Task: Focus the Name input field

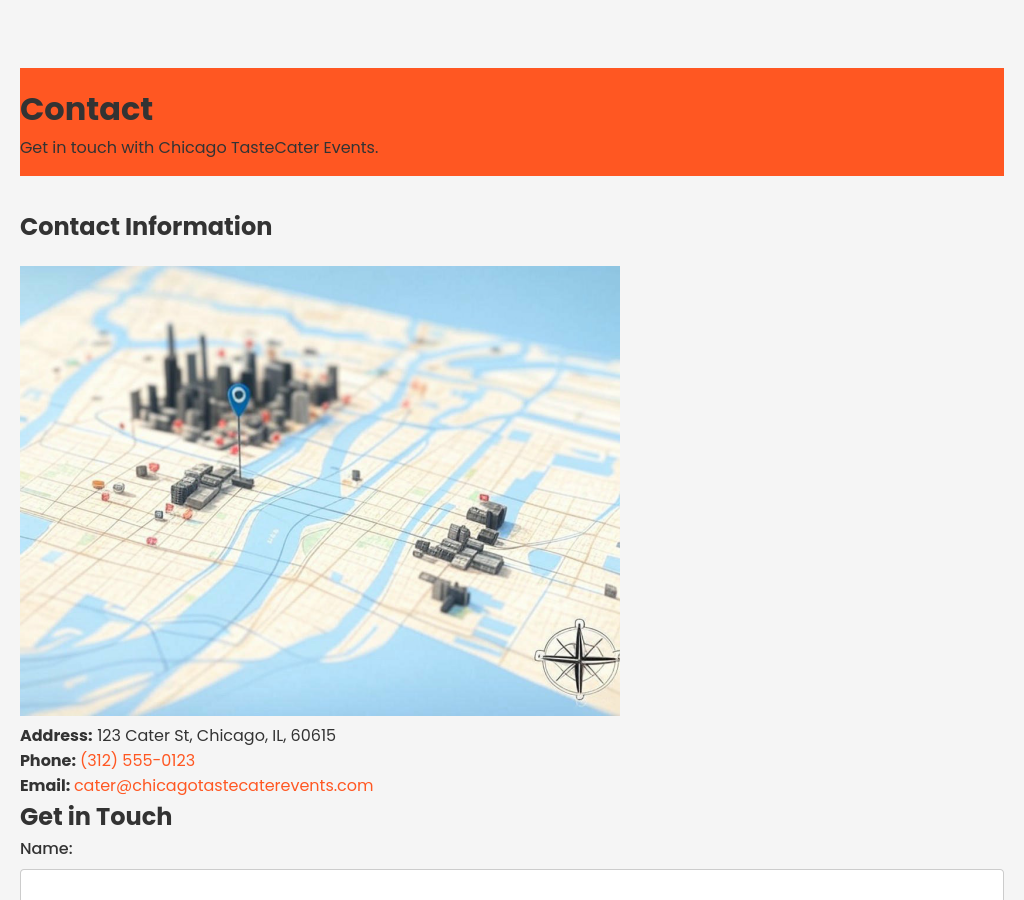Action: click(511, 884)
